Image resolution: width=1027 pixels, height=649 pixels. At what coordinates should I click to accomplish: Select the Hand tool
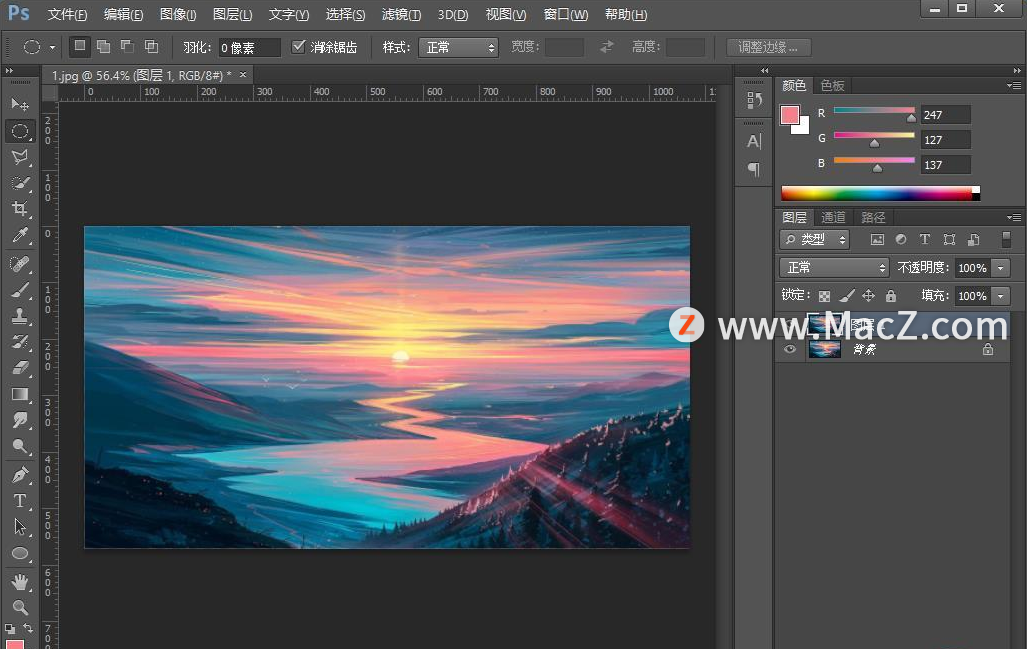pyautogui.click(x=20, y=582)
